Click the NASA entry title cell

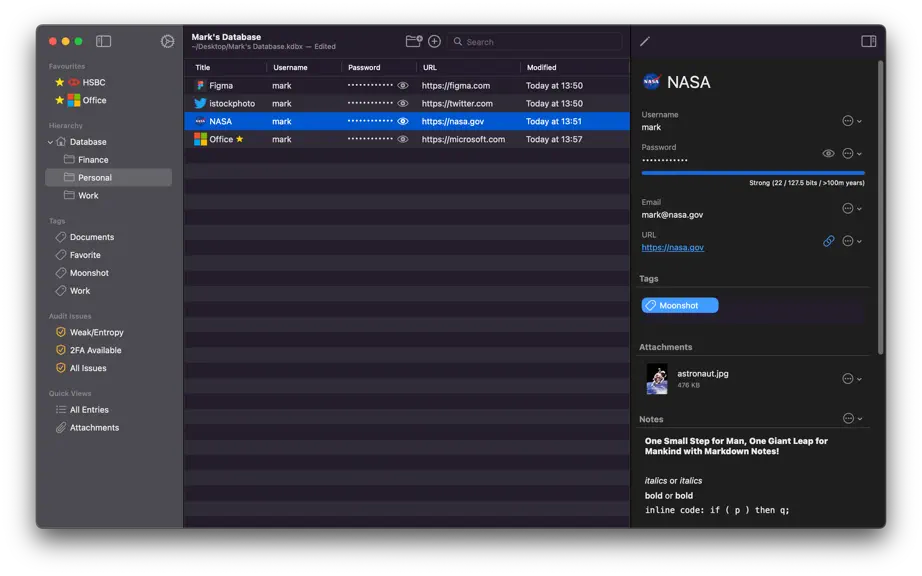(221, 121)
